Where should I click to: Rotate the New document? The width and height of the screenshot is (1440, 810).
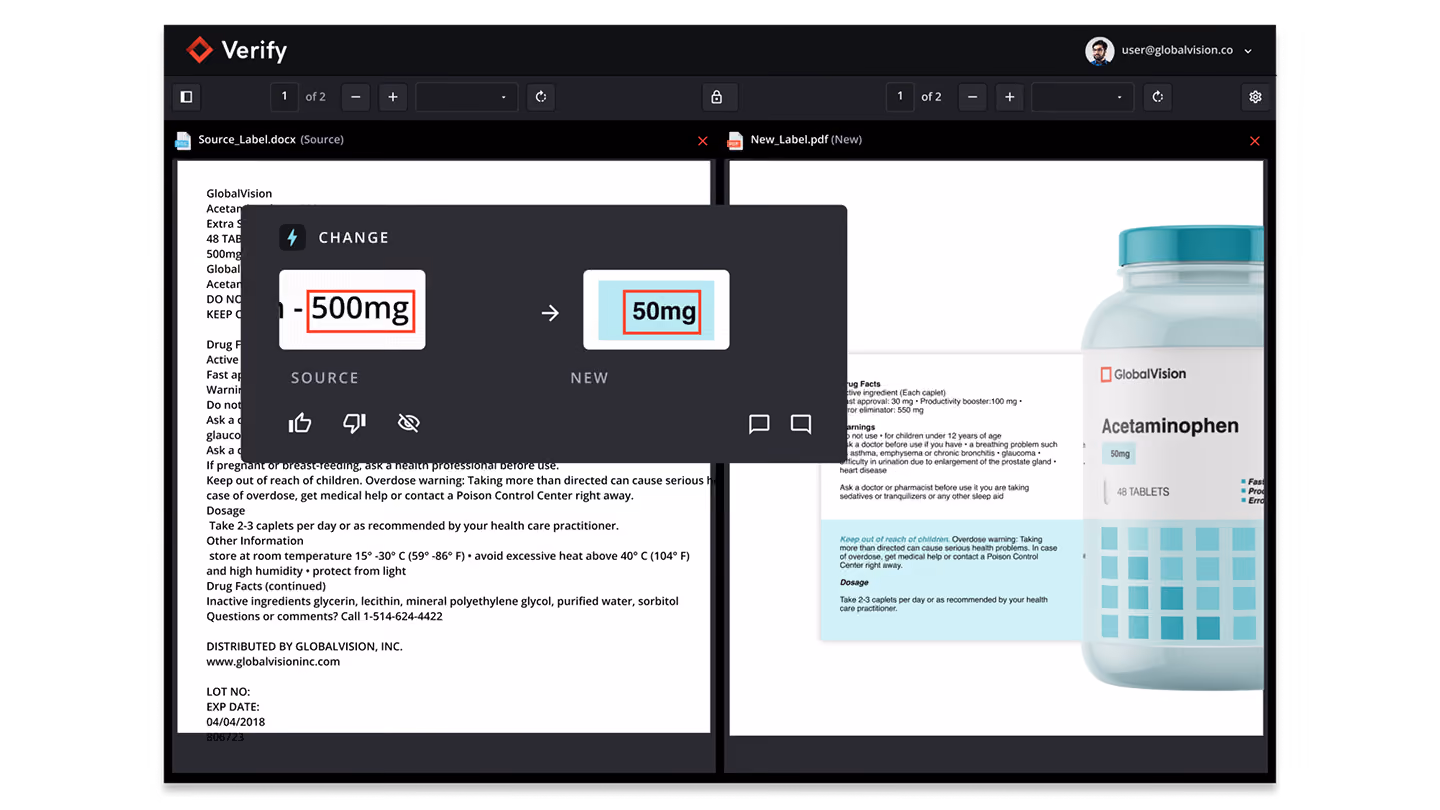click(x=1158, y=97)
